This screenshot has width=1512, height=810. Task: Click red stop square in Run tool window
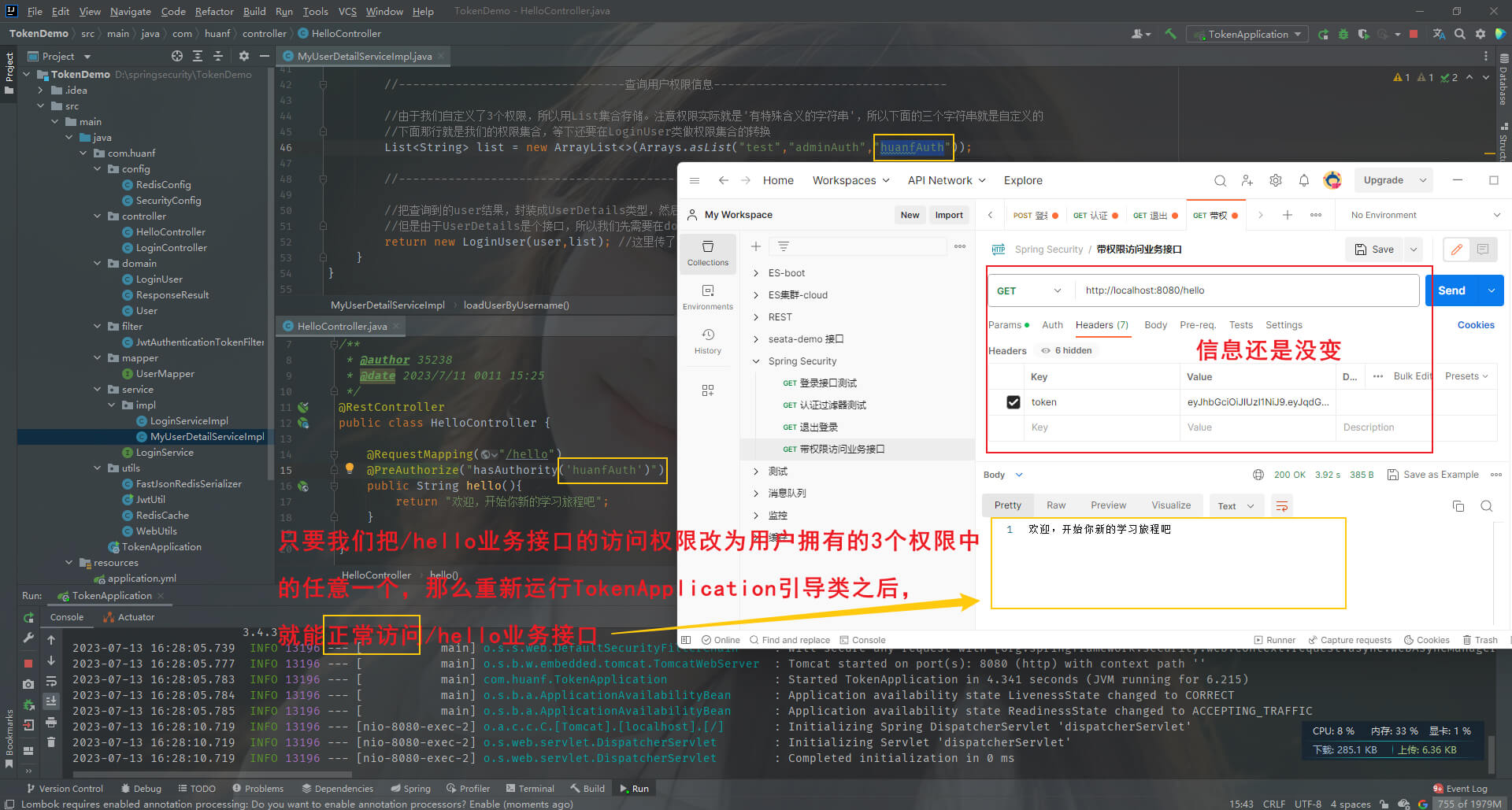28,664
